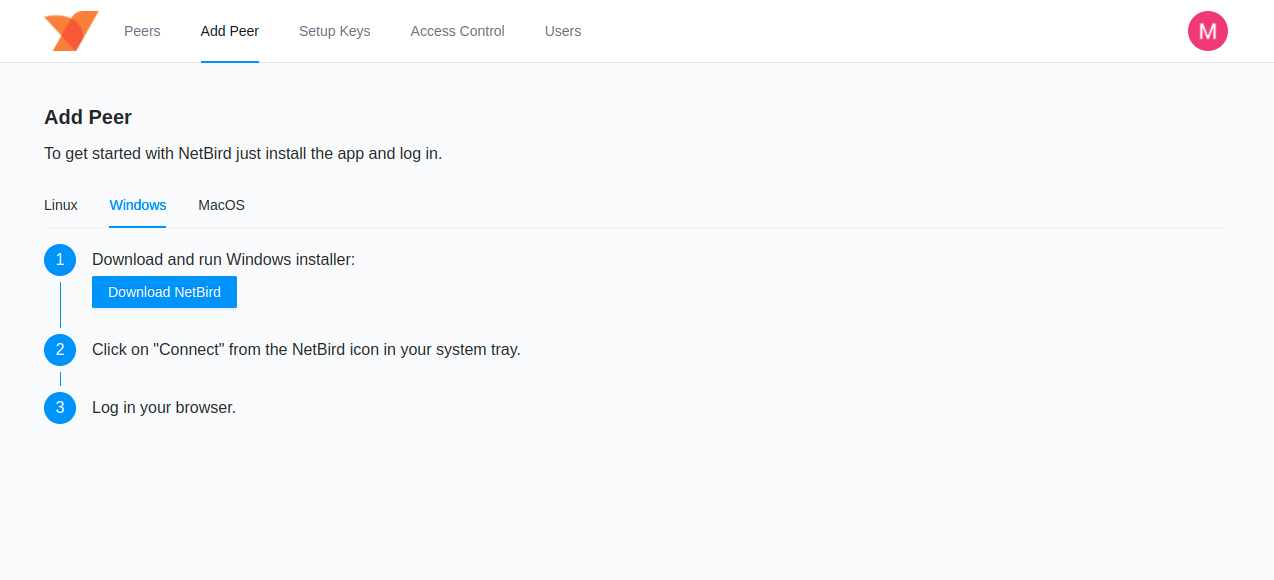Open the Setup Keys page
Screen dimensions: 1274x580
(335, 31)
